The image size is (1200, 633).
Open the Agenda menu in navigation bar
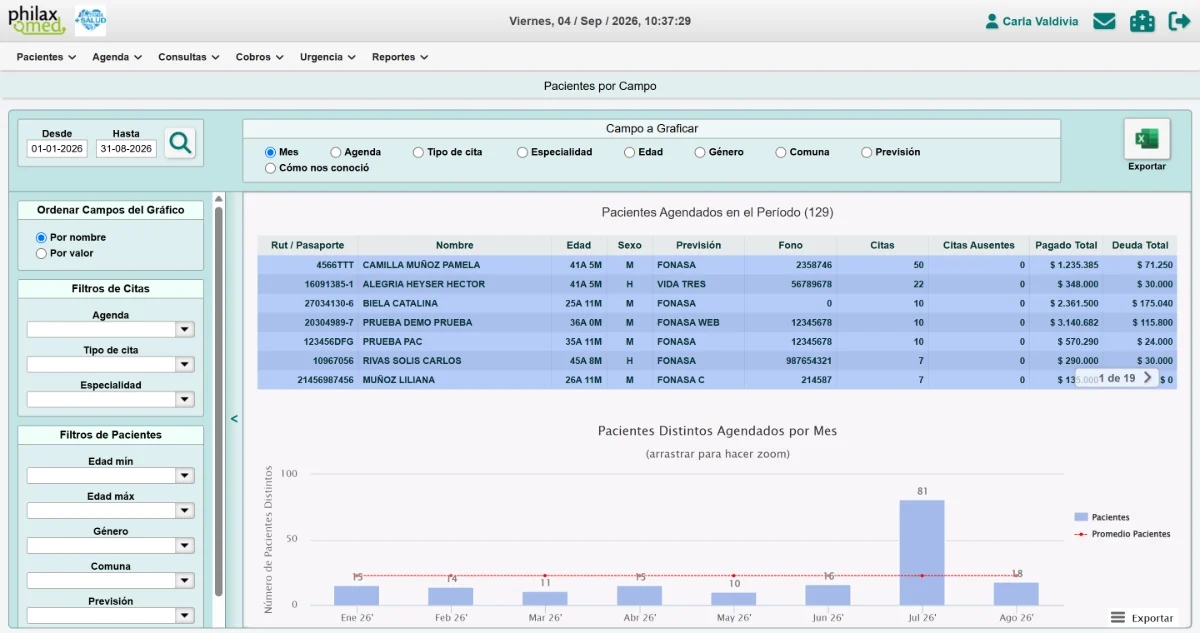pos(117,57)
